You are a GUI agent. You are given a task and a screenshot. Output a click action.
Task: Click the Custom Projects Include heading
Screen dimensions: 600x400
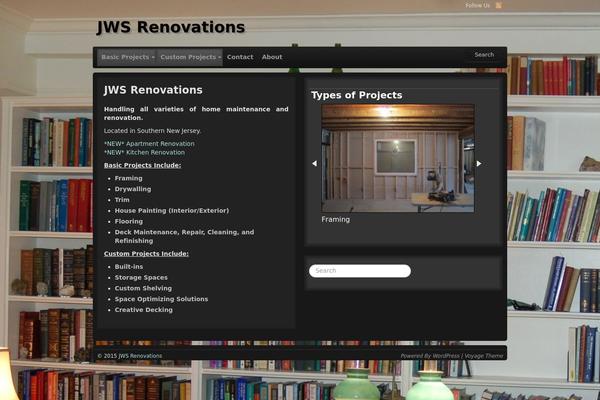(x=146, y=254)
